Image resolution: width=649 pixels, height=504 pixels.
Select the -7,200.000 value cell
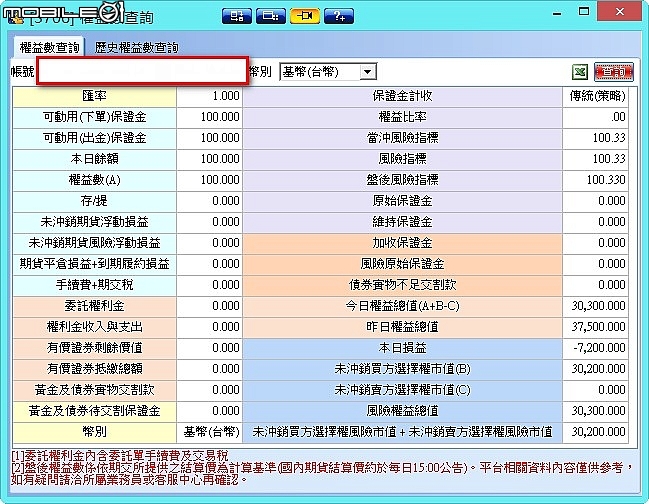596,348
